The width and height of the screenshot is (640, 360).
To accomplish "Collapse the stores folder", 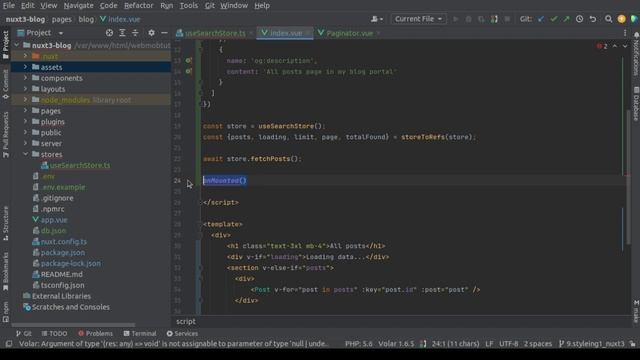I will coord(25,154).
